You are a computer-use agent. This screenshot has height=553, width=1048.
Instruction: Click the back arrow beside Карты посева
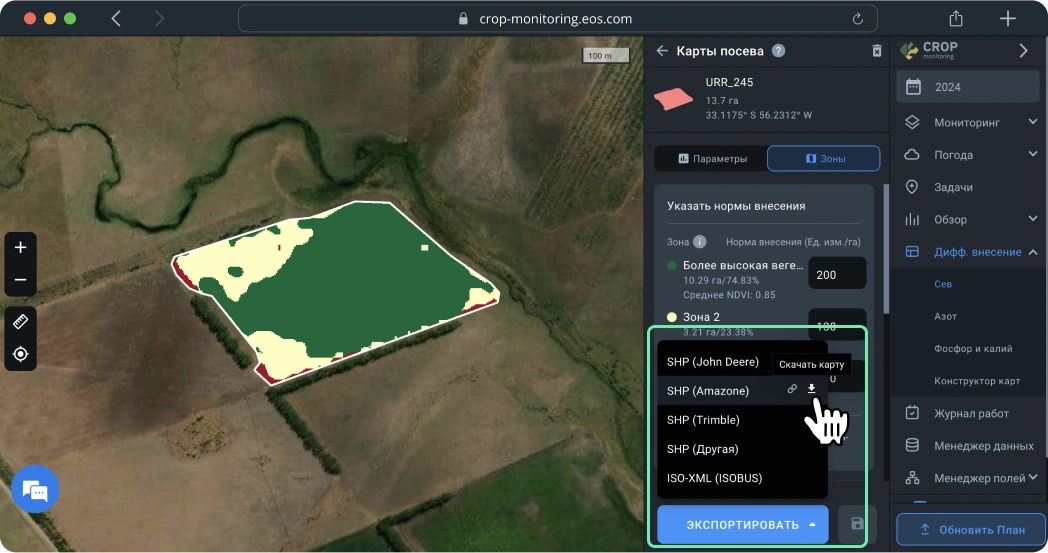[661, 51]
